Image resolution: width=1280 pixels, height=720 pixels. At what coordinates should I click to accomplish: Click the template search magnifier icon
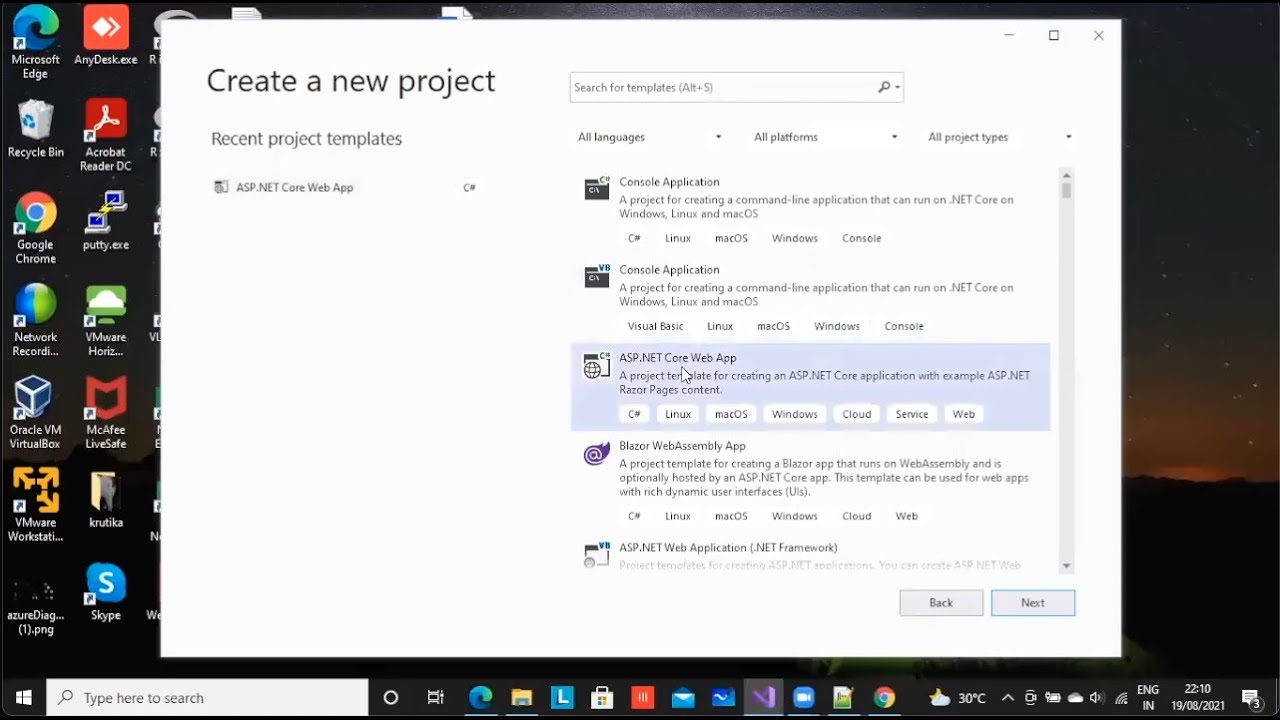(x=885, y=87)
